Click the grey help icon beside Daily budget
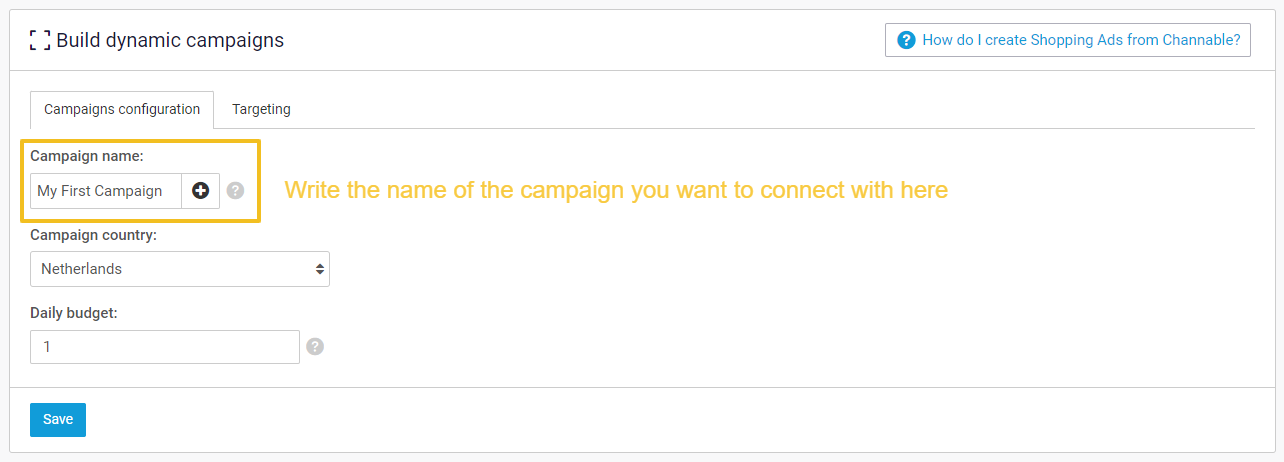Image resolution: width=1284 pixels, height=462 pixels. [315, 347]
